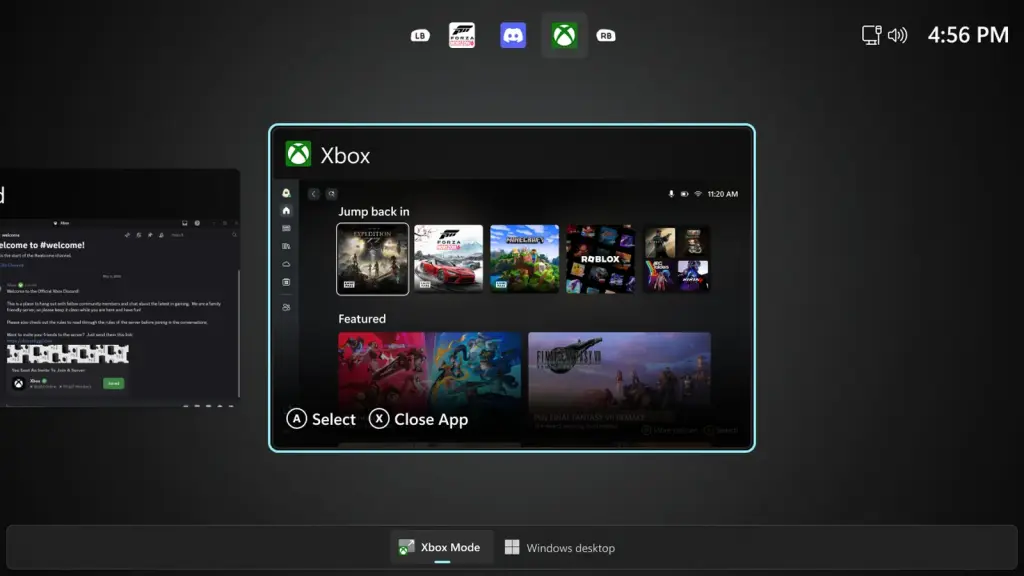The width and height of the screenshot is (1024, 576).
Task: Click microphone status icon in Xbox preview
Action: coord(671,194)
